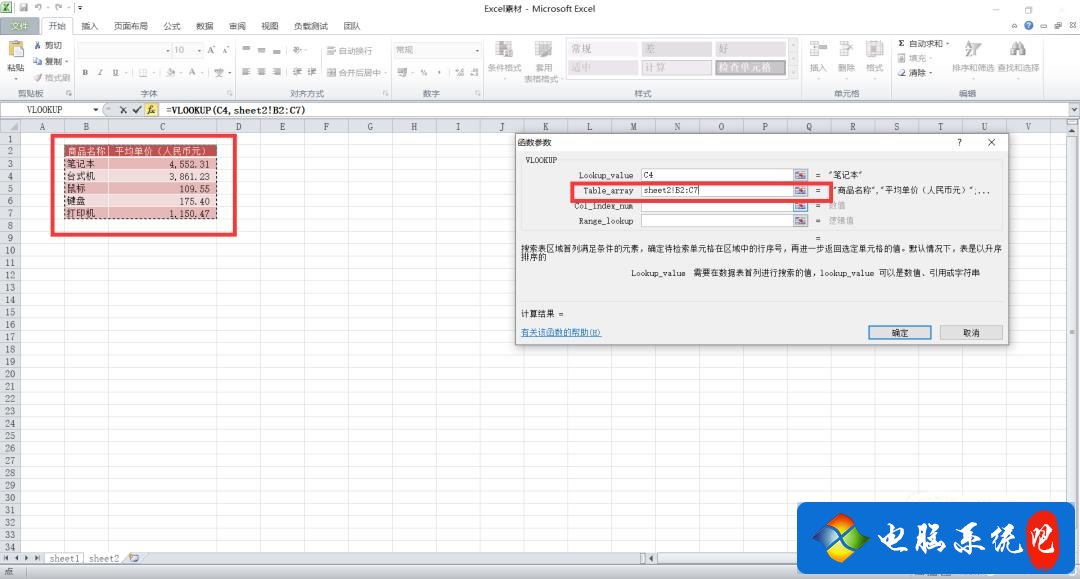Toggle center text horizontally
This screenshot has height=579, width=1080.
click(261, 72)
